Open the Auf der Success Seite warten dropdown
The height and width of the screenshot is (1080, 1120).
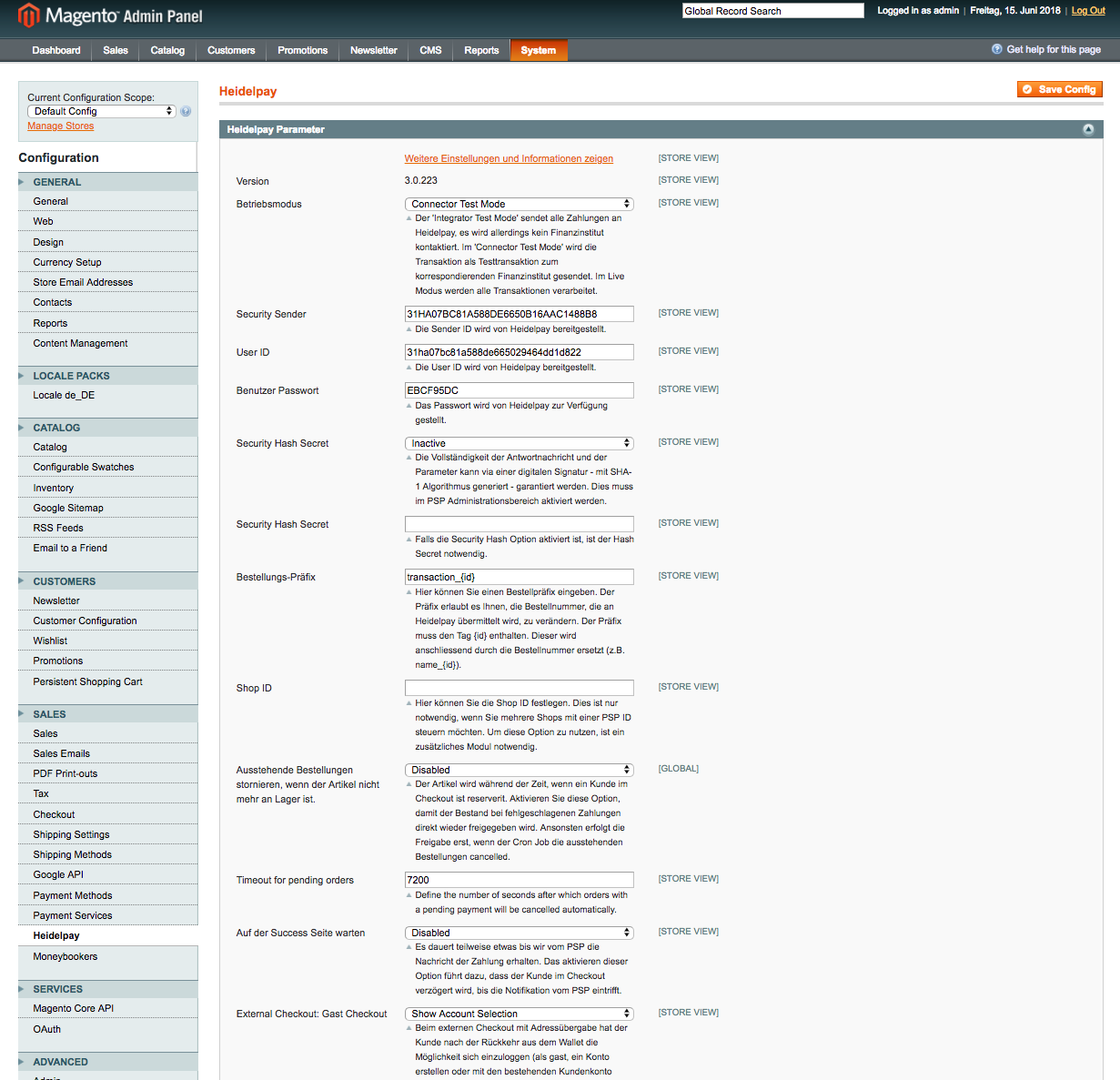click(x=519, y=933)
